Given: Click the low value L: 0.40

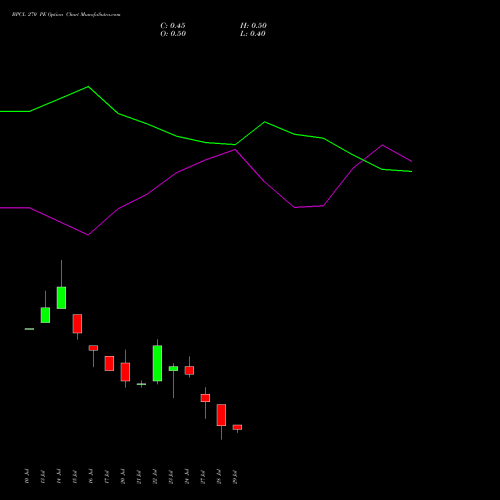Looking at the screenshot, I should click(x=253, y=34).
